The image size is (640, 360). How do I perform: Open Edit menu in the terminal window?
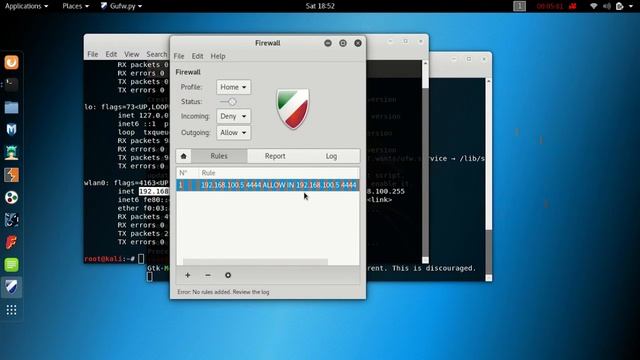(x=111, y=54)
